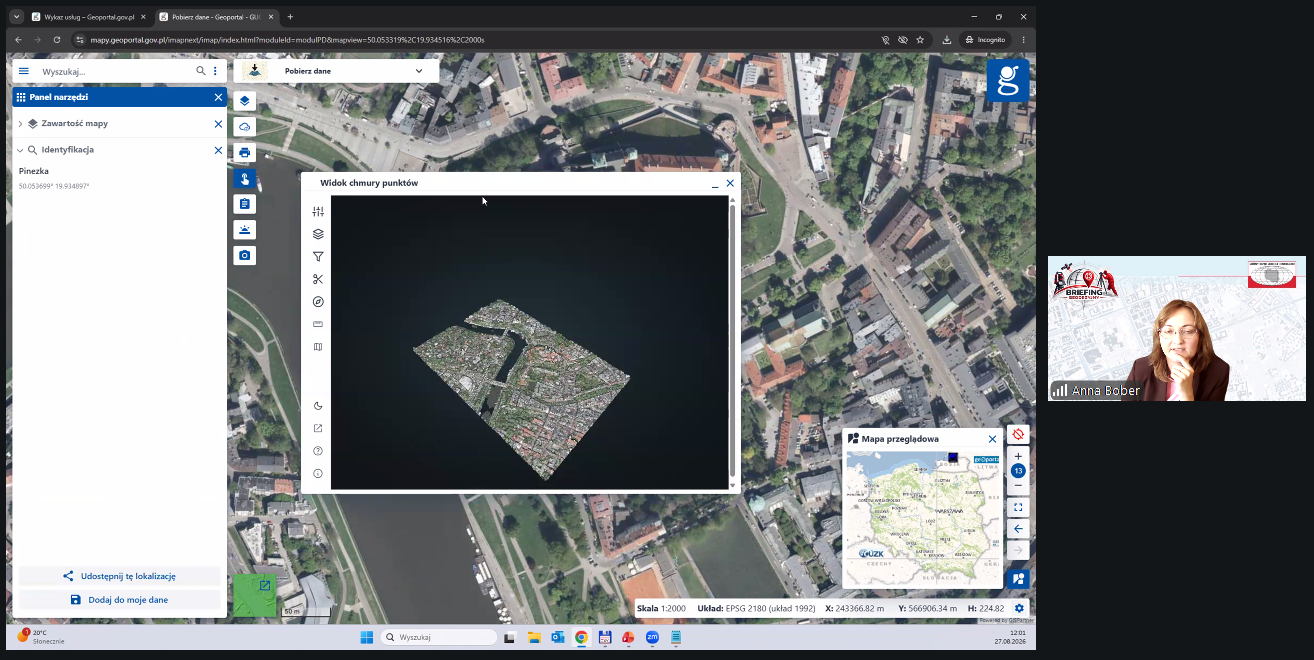Open the print tool in the map toolbar

245,152
